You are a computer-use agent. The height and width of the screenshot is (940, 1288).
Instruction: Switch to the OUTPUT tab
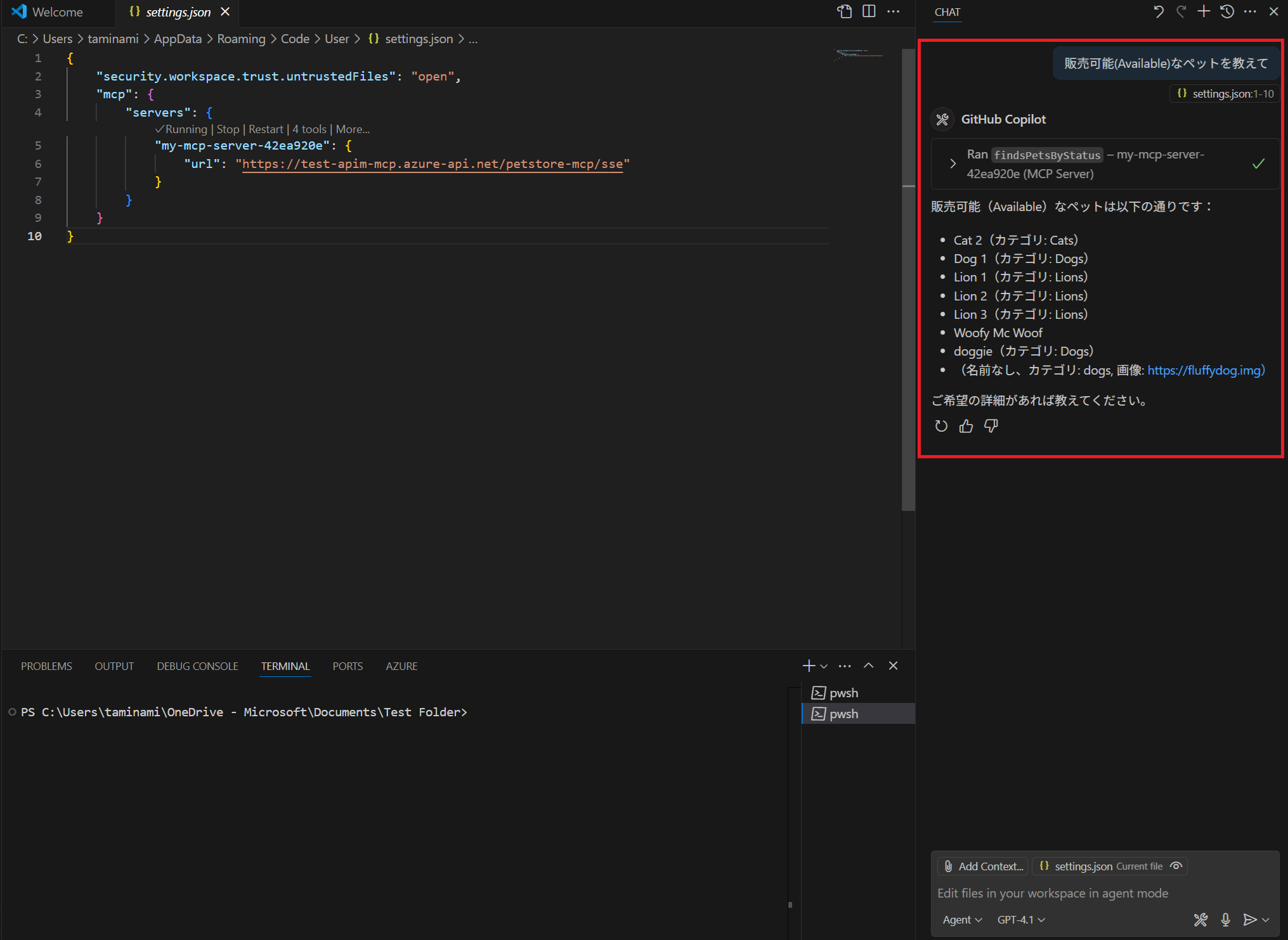click(114, 666)
